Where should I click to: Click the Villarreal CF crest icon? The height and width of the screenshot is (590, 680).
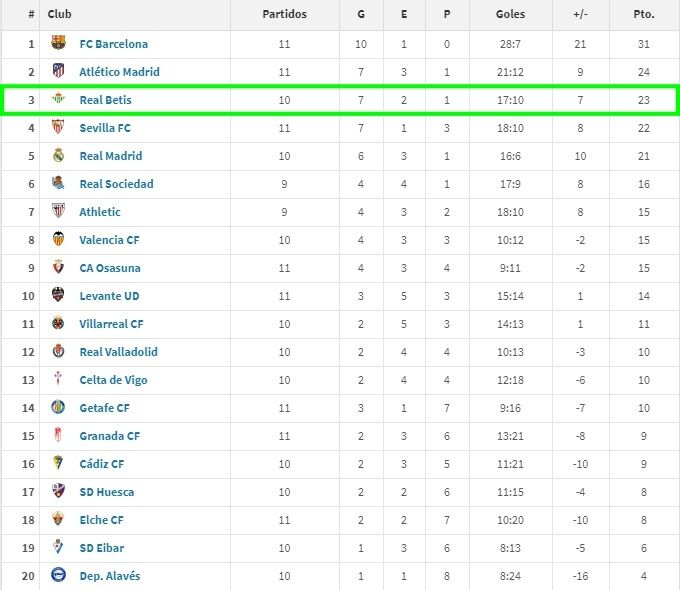tap(58, 324)
